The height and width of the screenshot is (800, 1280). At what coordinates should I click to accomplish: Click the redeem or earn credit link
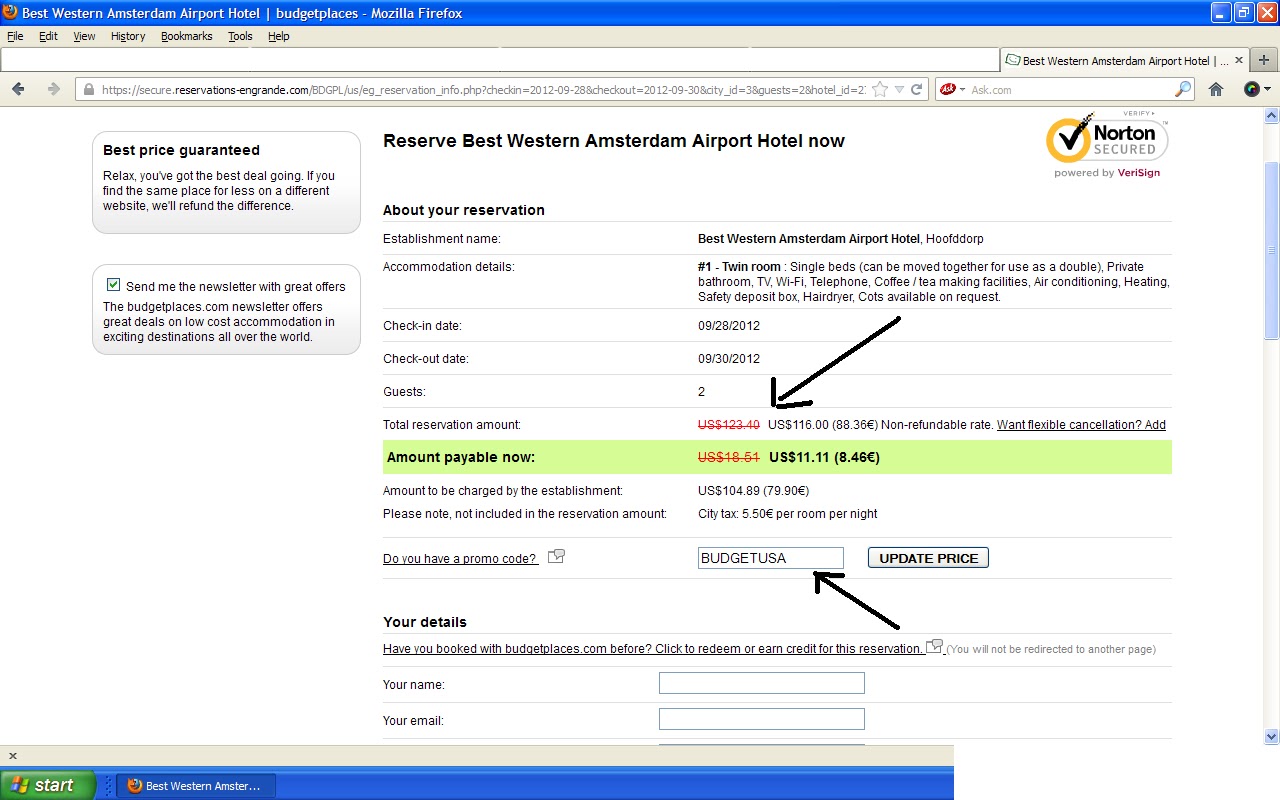tap(653, 649)
